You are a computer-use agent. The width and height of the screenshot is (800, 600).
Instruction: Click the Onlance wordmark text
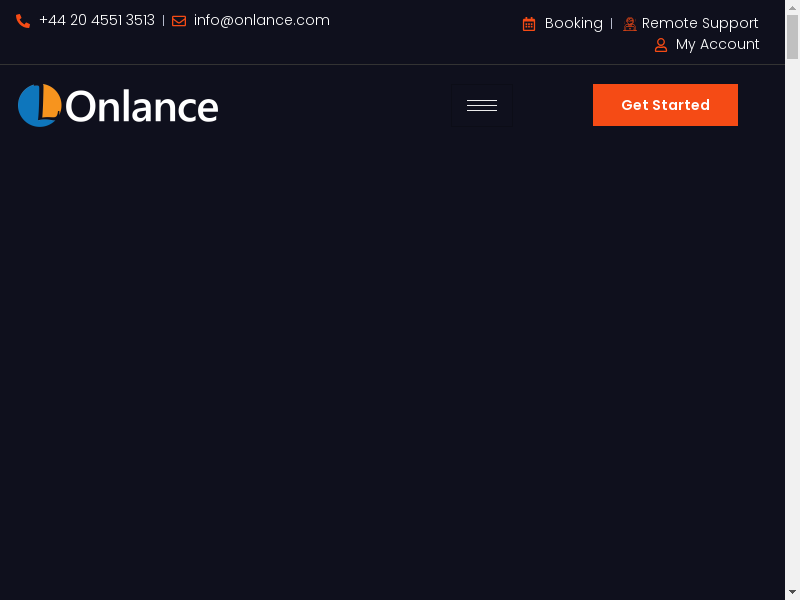click(x=142, y=106)
